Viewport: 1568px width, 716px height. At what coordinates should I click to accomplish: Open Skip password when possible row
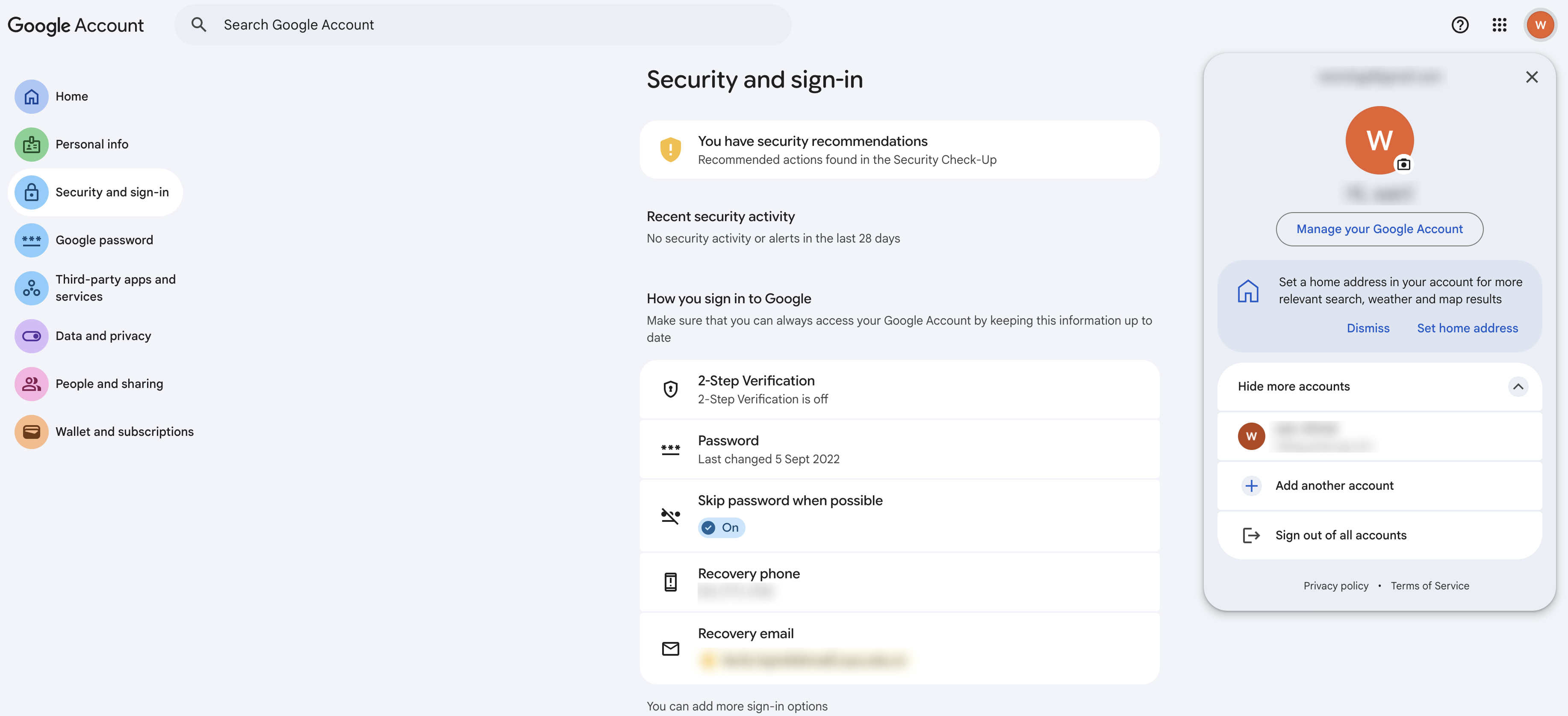899,516
